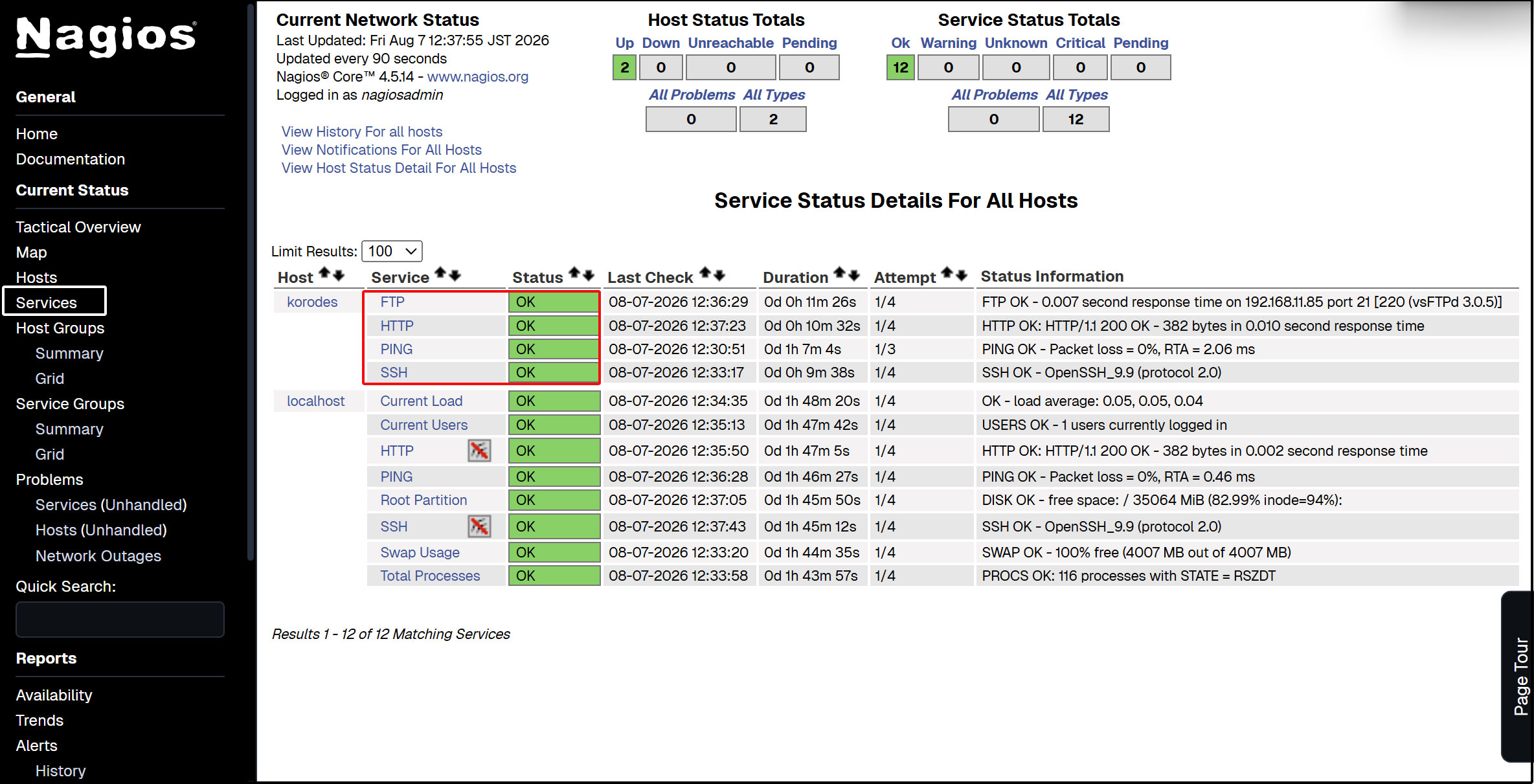The width and height of the screenshot is (1534, 784).
Task: Open the Current Load service link
Action: coord(422,401)
